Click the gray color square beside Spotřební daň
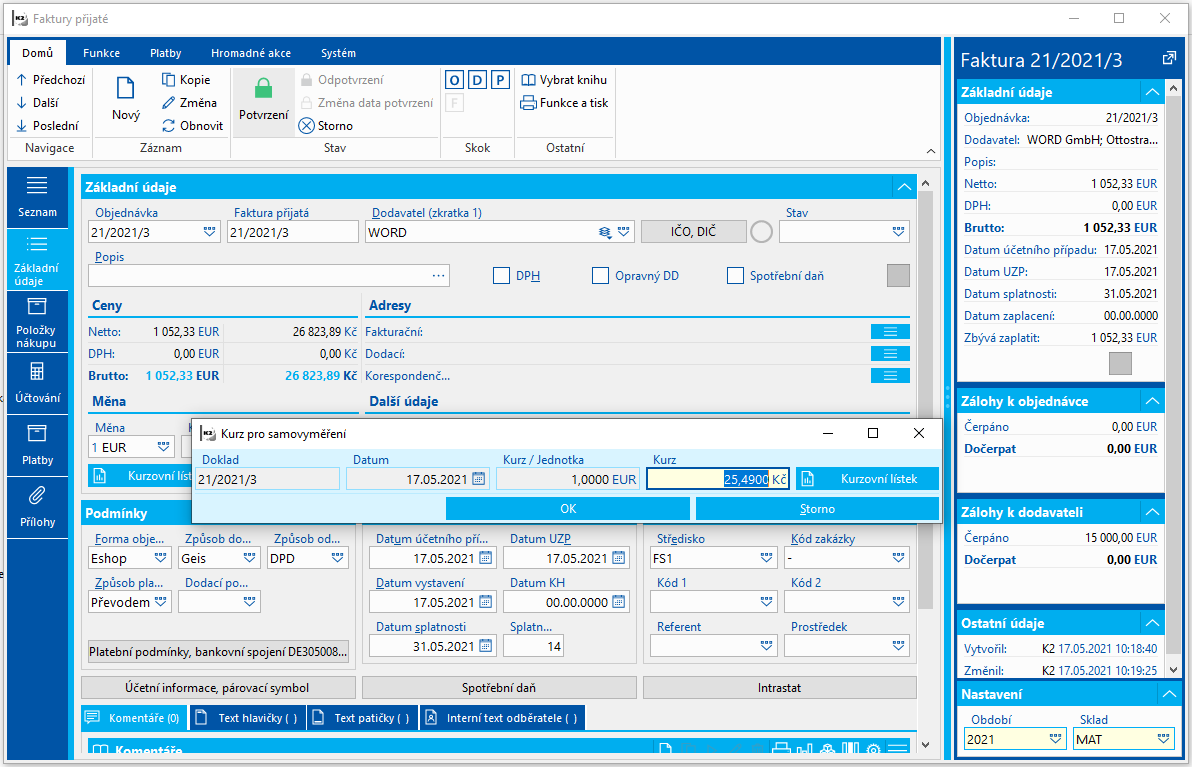Viewport: 1192px width, 767px height. point(898,275)
